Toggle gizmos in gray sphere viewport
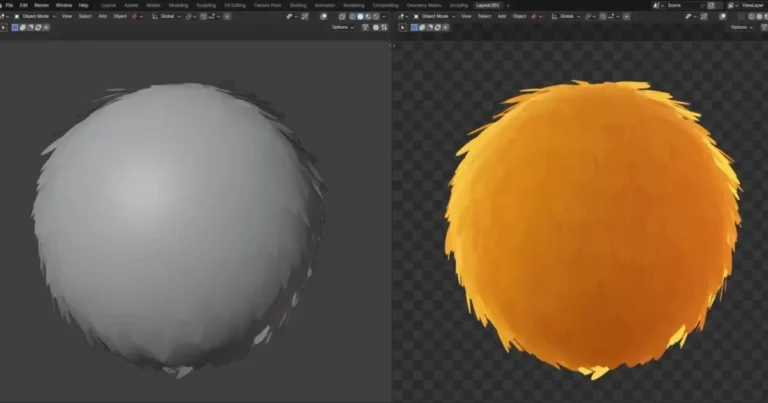 click(305, 16)
